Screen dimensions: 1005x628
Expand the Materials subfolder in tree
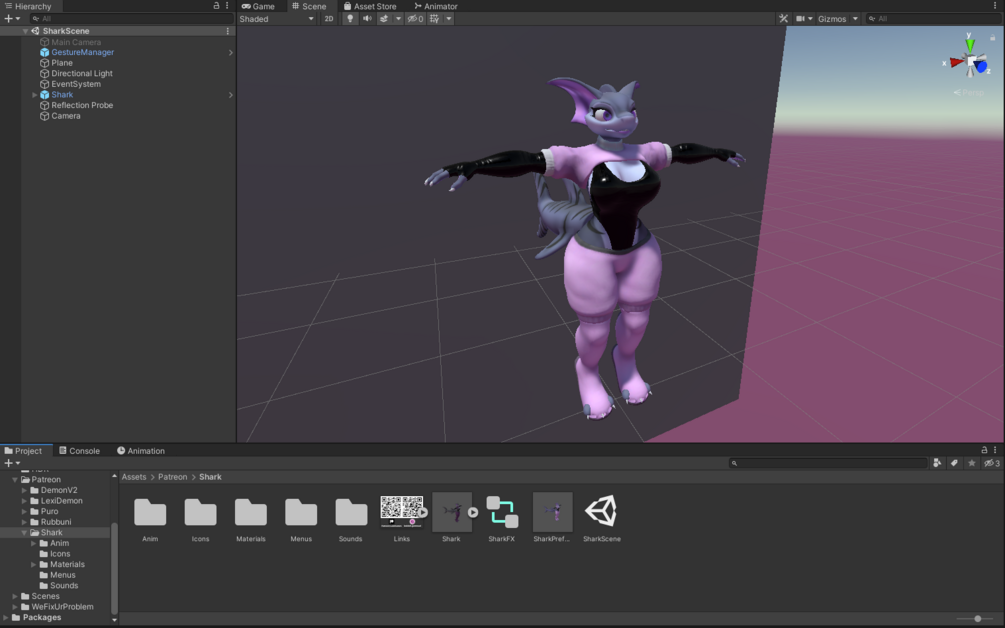(x=33, y=565)
